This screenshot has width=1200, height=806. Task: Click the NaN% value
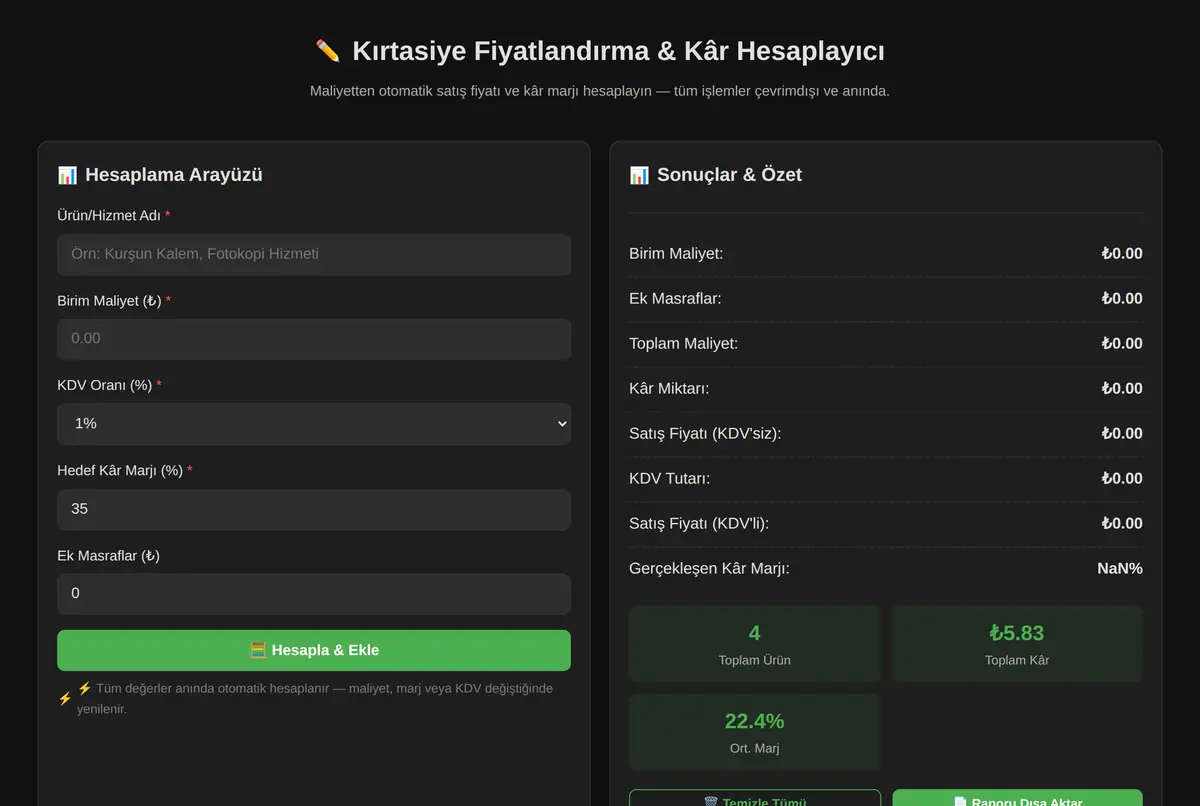(1120, 569)
